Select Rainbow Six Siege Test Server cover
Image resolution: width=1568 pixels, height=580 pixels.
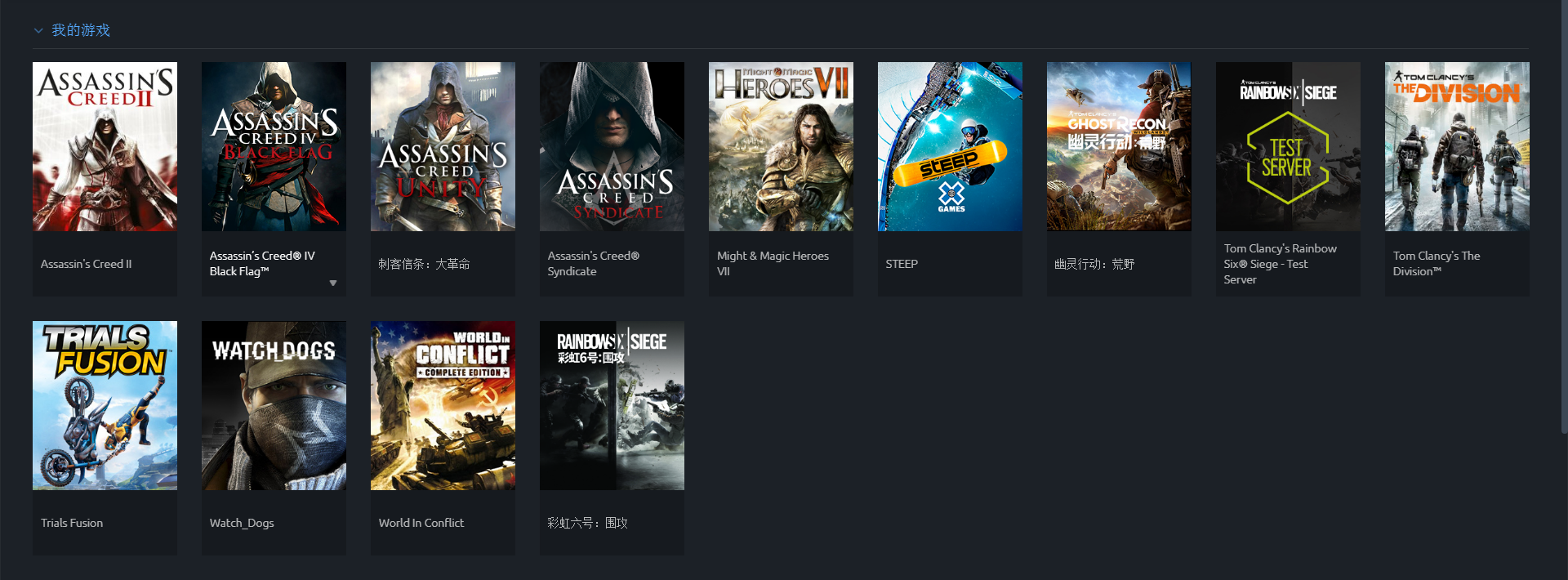[x=1288, y=146]
